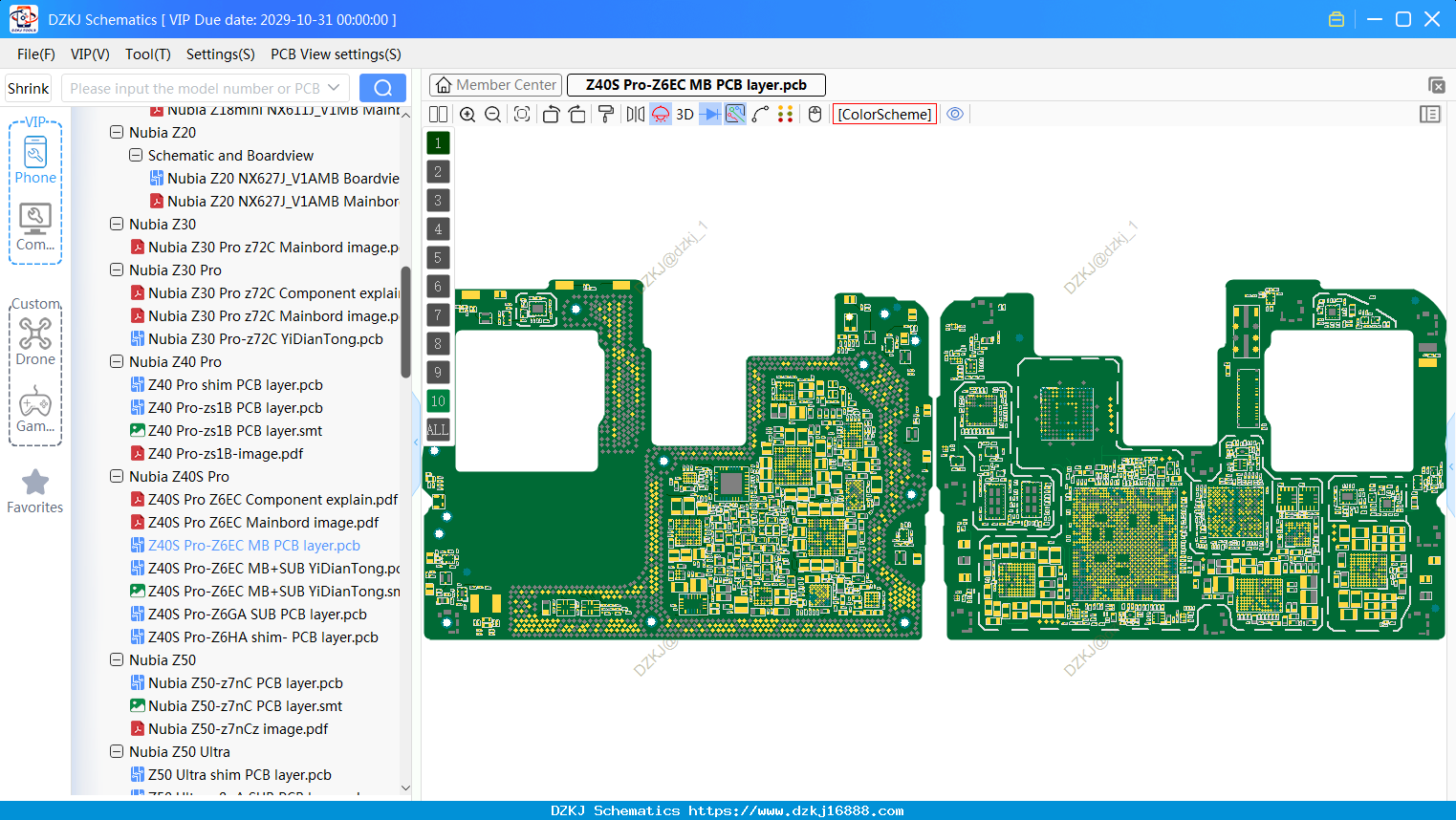Toggle the blue diode symbol display

tap(710, 115)
